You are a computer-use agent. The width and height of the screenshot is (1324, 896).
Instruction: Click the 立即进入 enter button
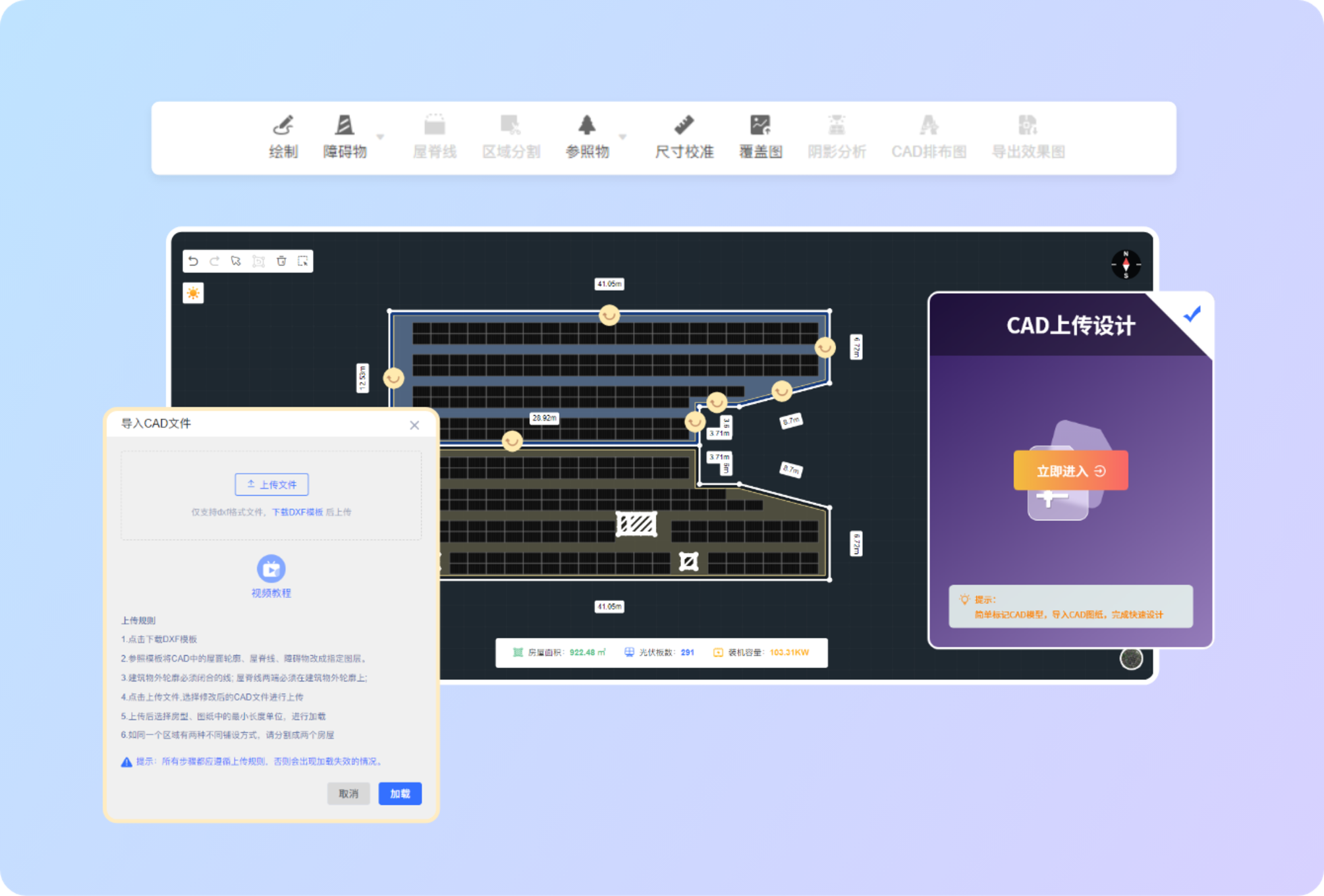1070,471
